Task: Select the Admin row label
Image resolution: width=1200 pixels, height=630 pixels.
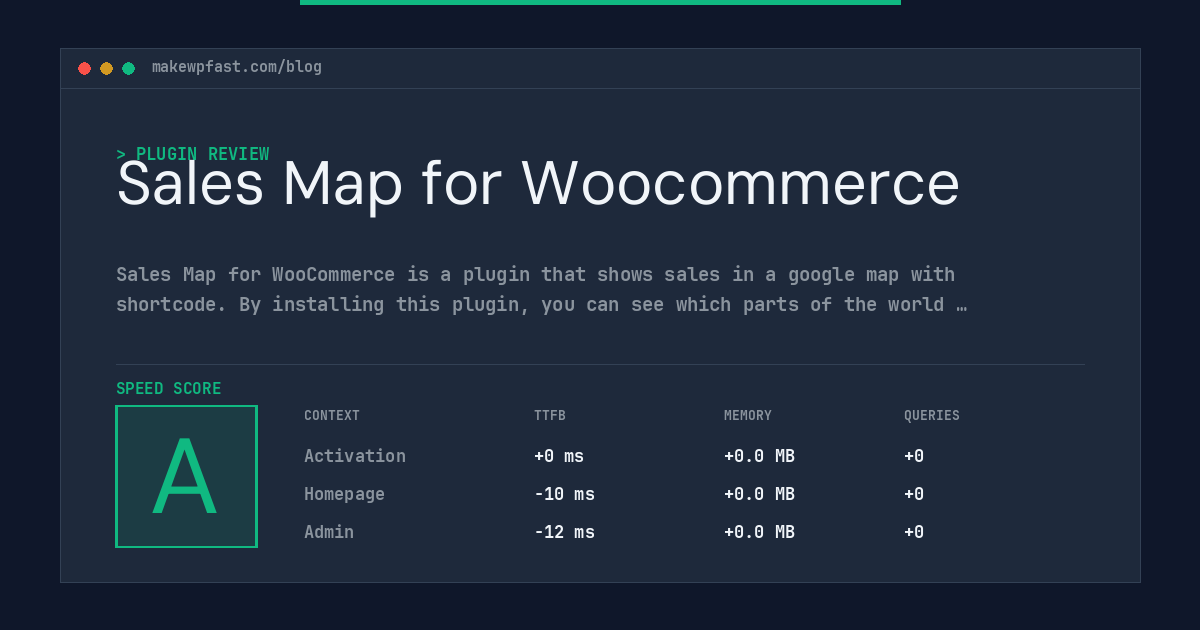Action: 329,532
